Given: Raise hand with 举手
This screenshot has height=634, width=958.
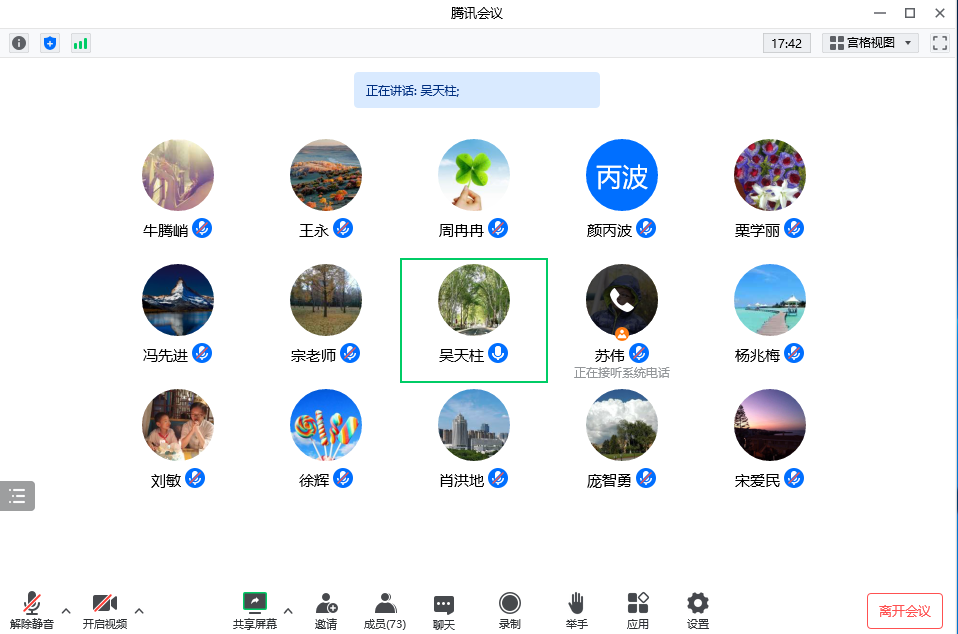Looking at the screenshot, I should 576,611.
